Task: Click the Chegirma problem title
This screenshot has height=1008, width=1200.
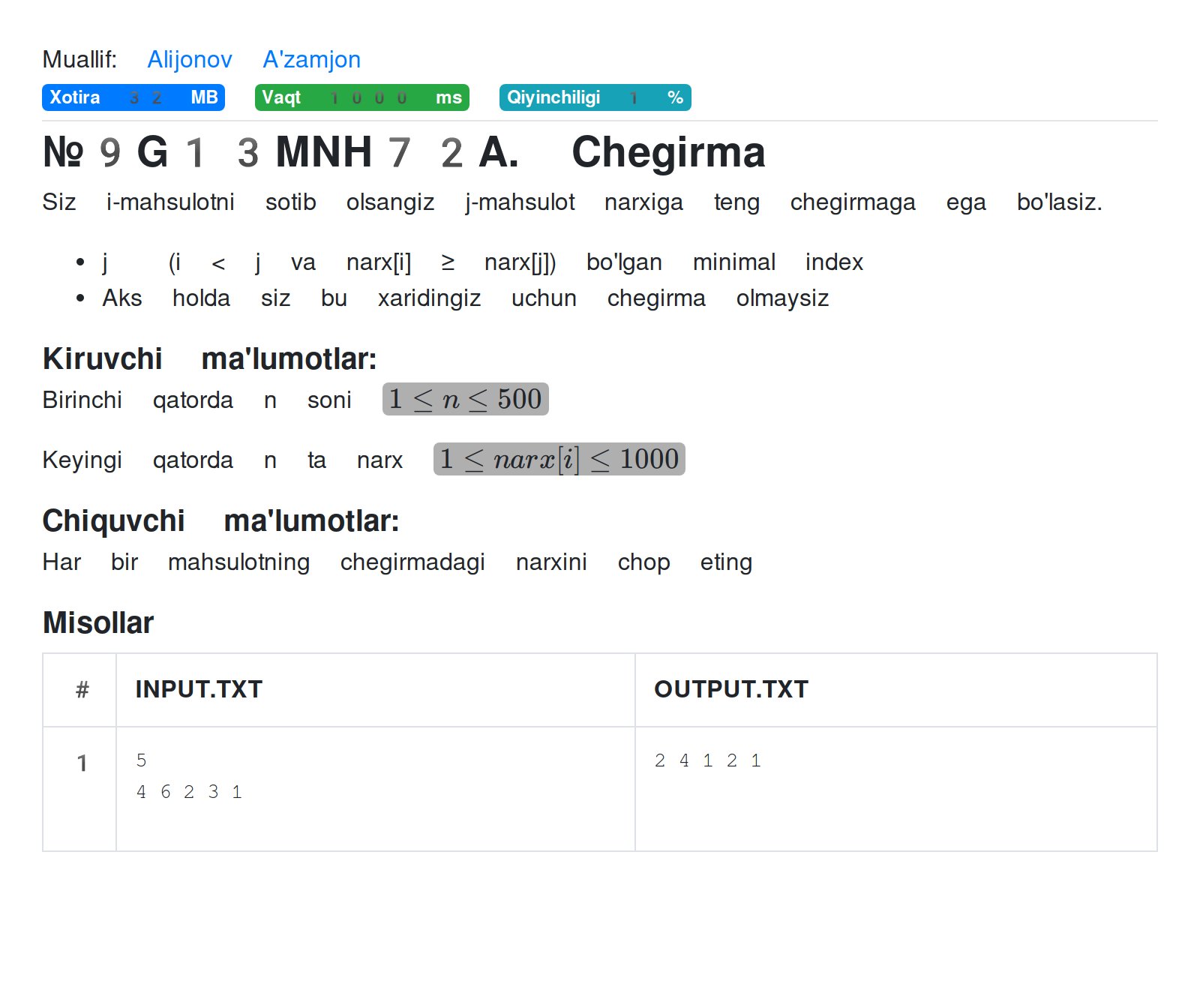Action: click(667, 152)
